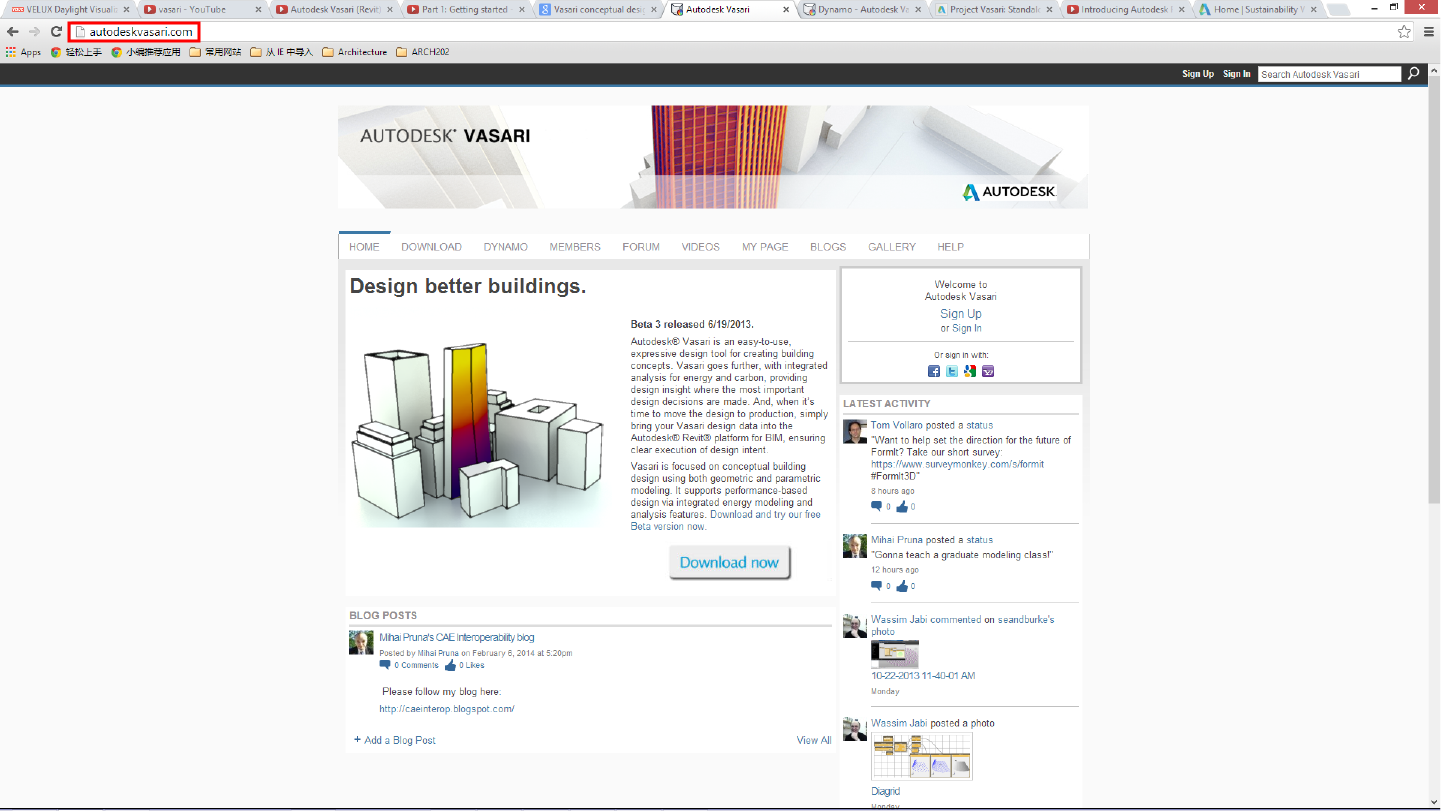Click the Download now button

730,562
